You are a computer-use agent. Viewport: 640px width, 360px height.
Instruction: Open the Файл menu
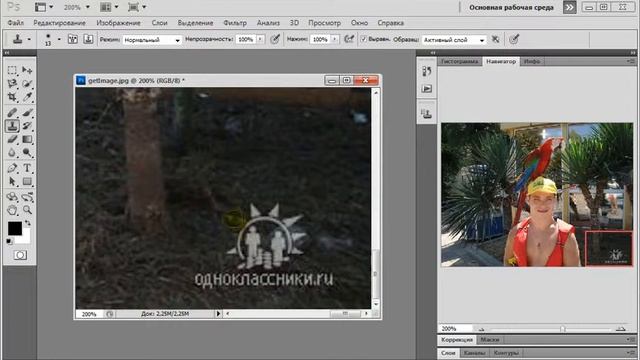click(16, 23)
